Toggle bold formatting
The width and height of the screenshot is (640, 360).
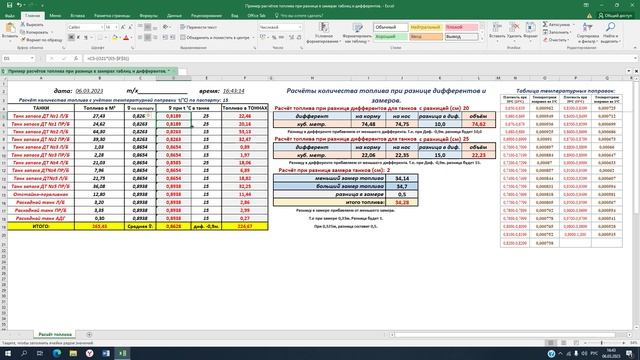click(71, 38)
